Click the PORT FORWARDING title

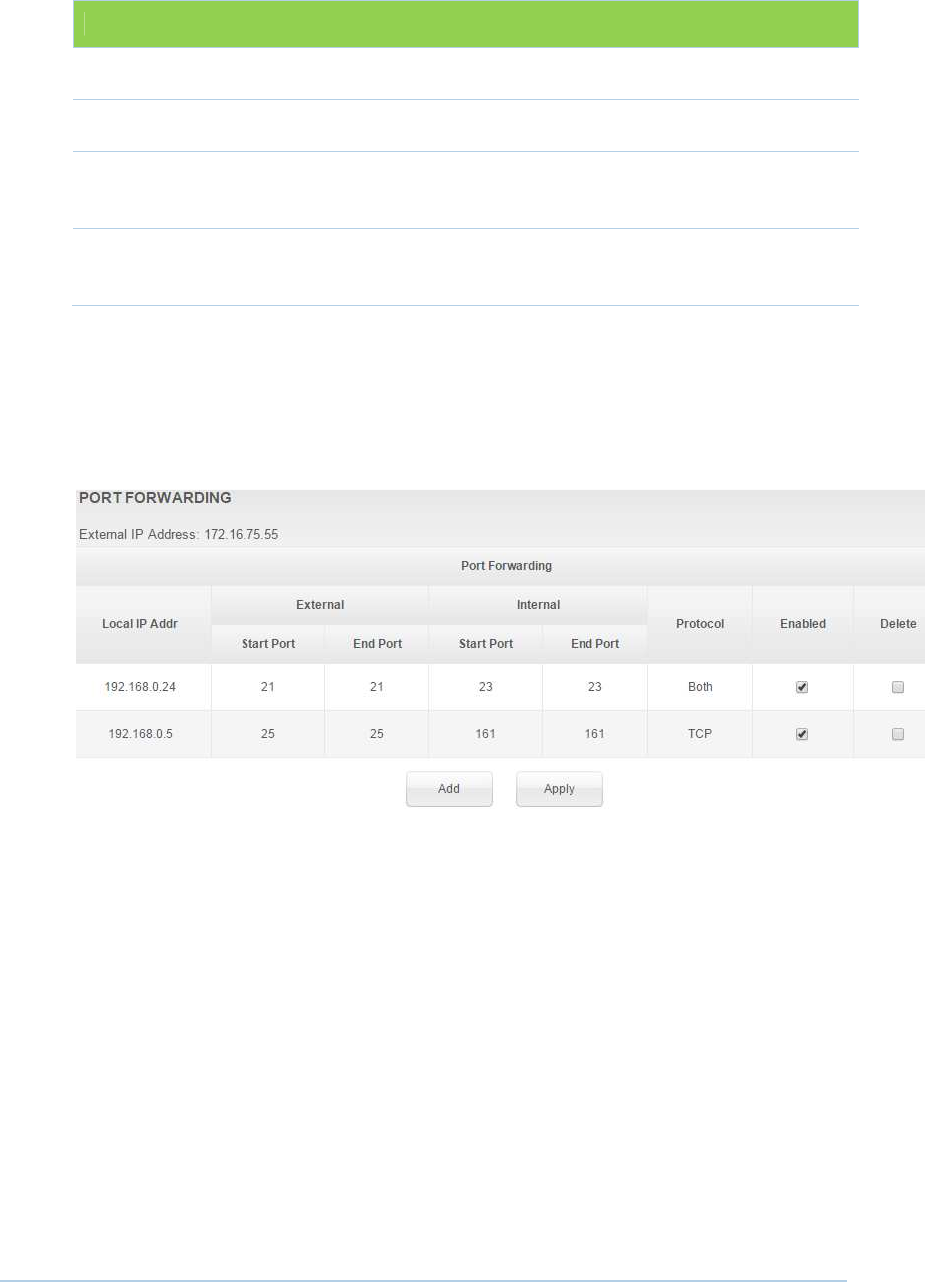click(x=155, y=498)
